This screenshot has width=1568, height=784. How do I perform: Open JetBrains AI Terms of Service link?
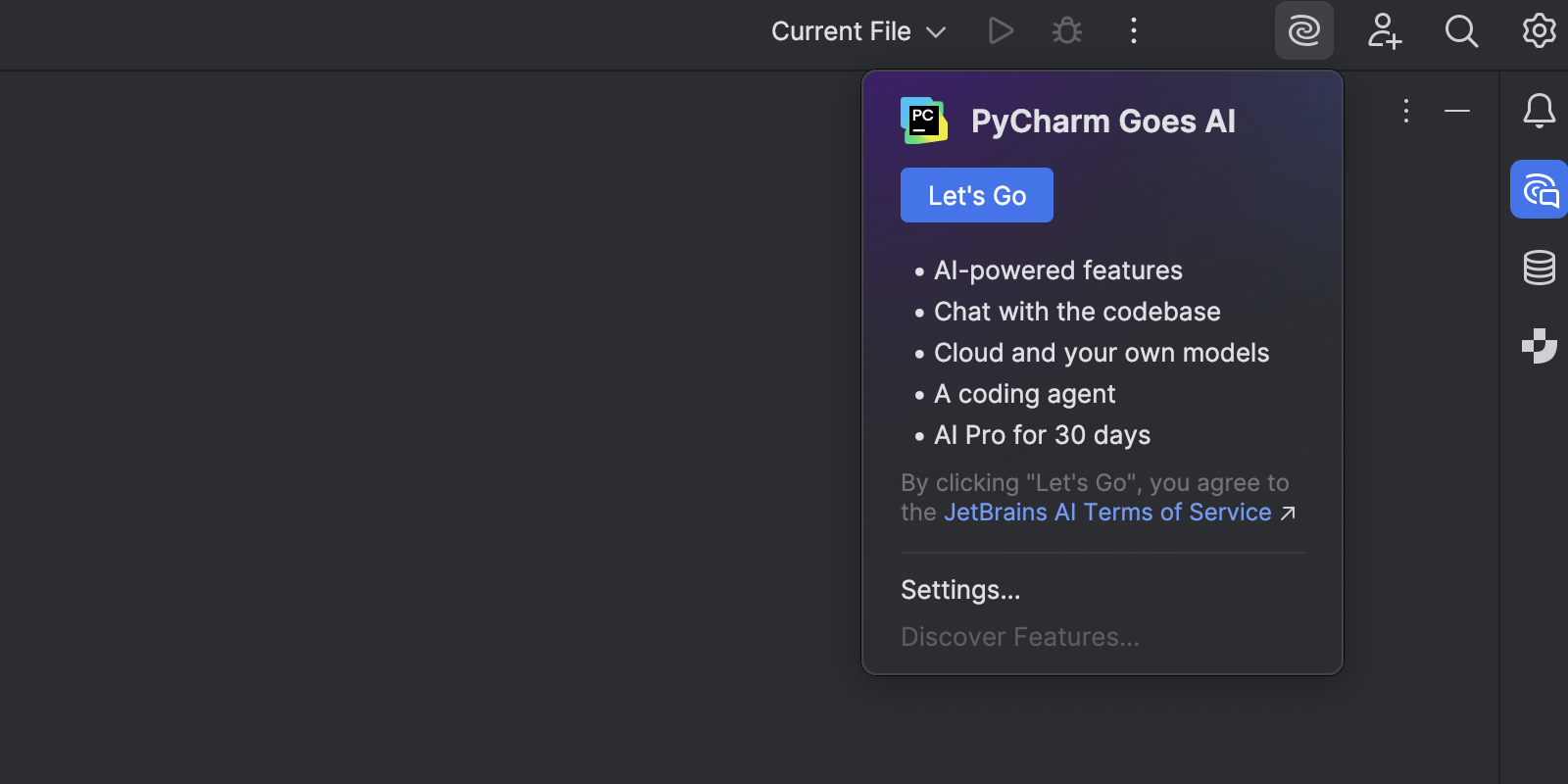pyautogui.click(x=1107, y=513)
